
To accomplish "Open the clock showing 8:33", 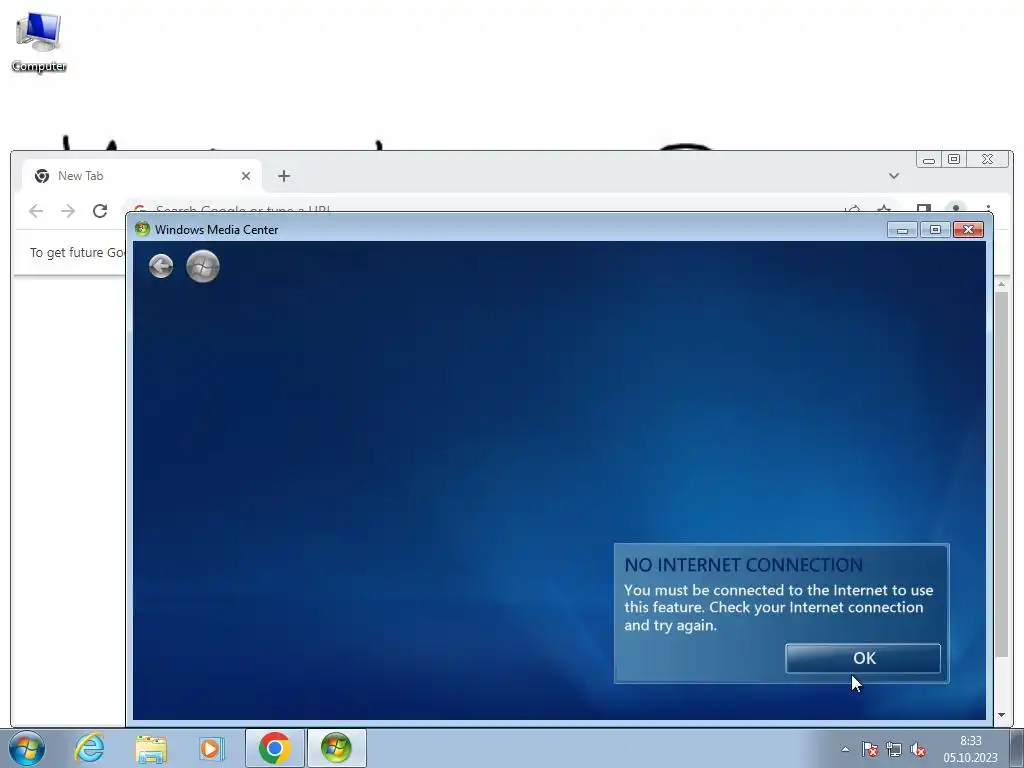I will [970, 749].
